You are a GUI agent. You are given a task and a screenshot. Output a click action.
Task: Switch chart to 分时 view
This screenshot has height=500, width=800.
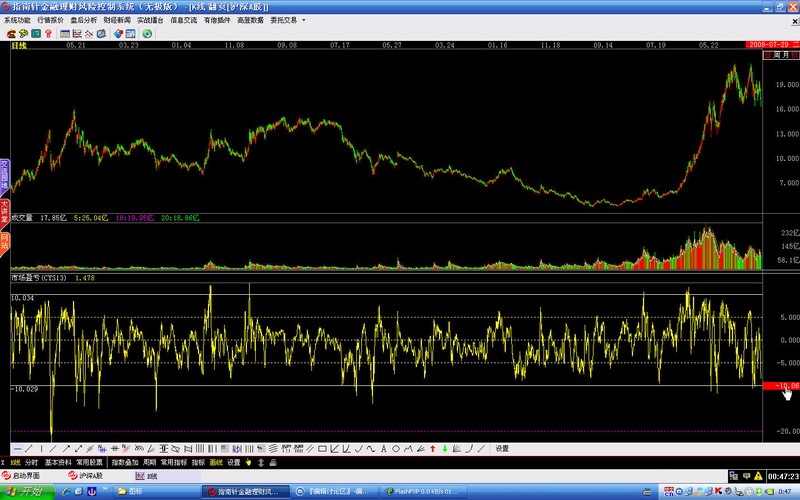click(x=31, y=463)
